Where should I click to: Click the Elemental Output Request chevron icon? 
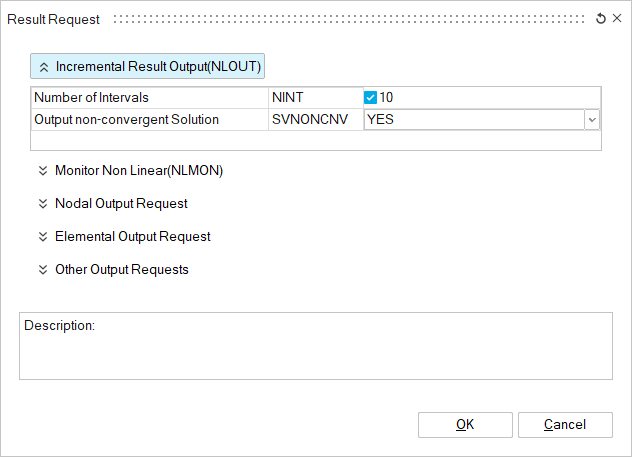coord(43,237)
